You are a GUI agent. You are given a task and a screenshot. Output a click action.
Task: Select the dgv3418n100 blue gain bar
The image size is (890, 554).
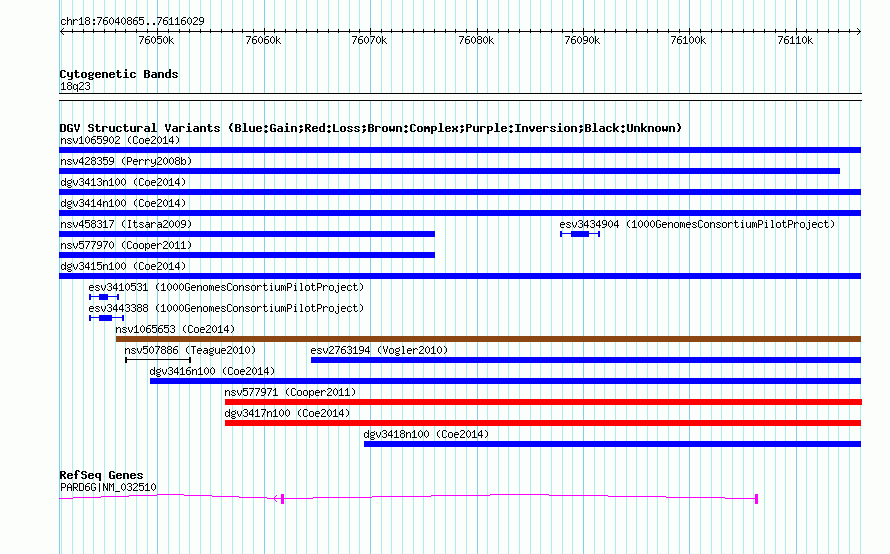(612, 444)
